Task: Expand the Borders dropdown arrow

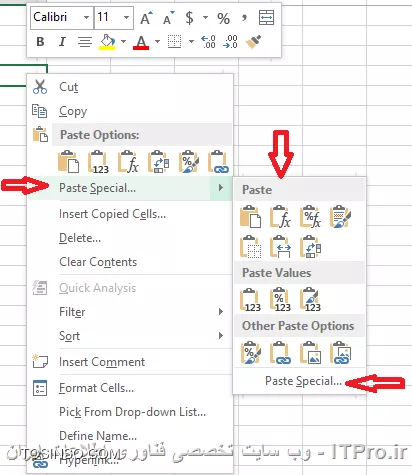Action: pos(191,42)
